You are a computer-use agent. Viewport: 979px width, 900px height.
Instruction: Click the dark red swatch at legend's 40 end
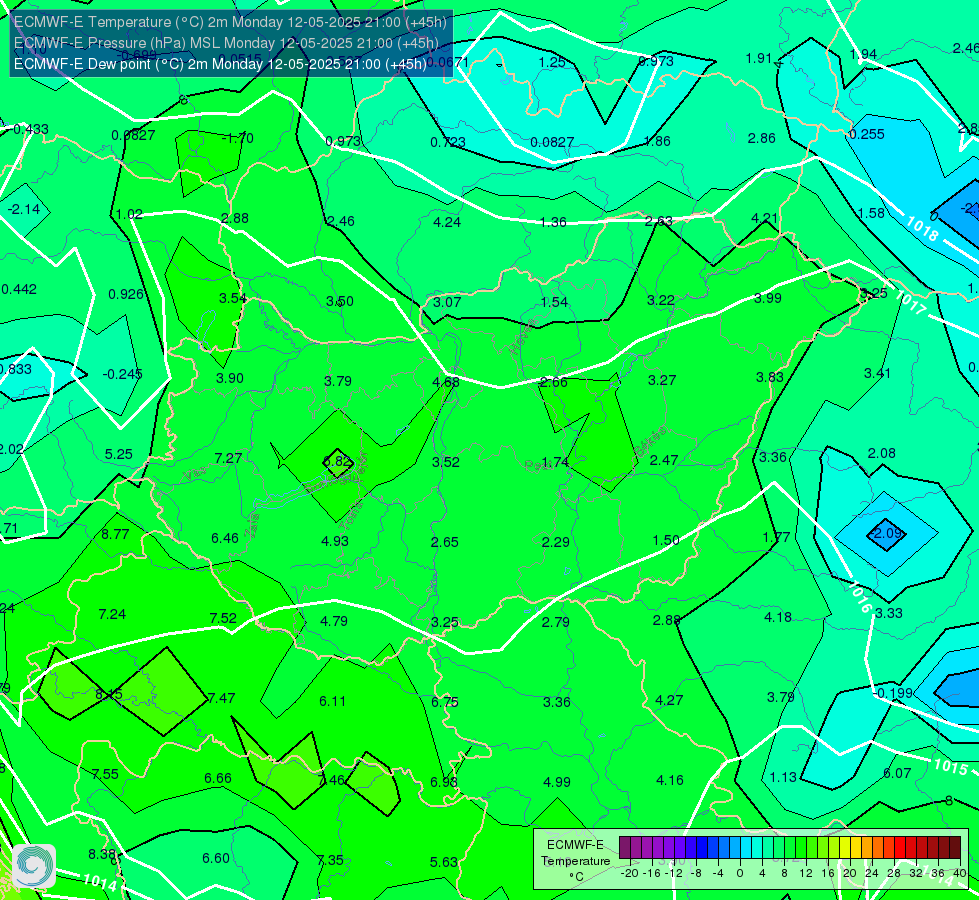tap(955, 848)
